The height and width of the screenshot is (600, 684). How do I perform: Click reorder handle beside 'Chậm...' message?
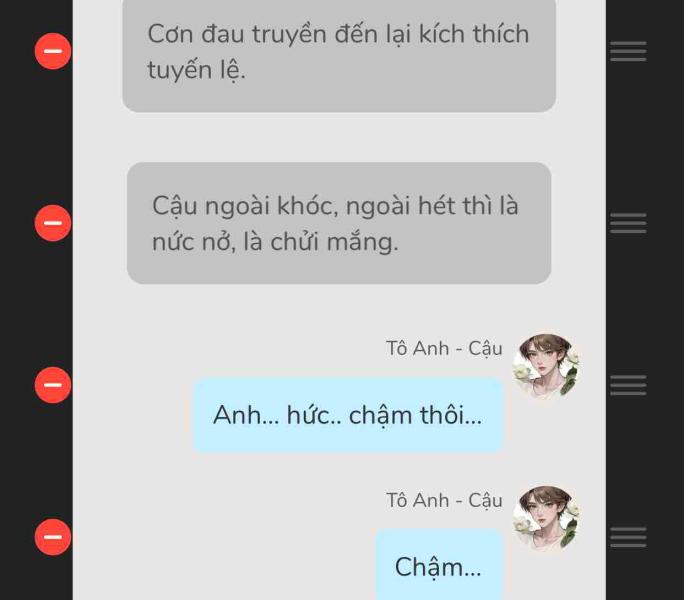pos(628,537)
